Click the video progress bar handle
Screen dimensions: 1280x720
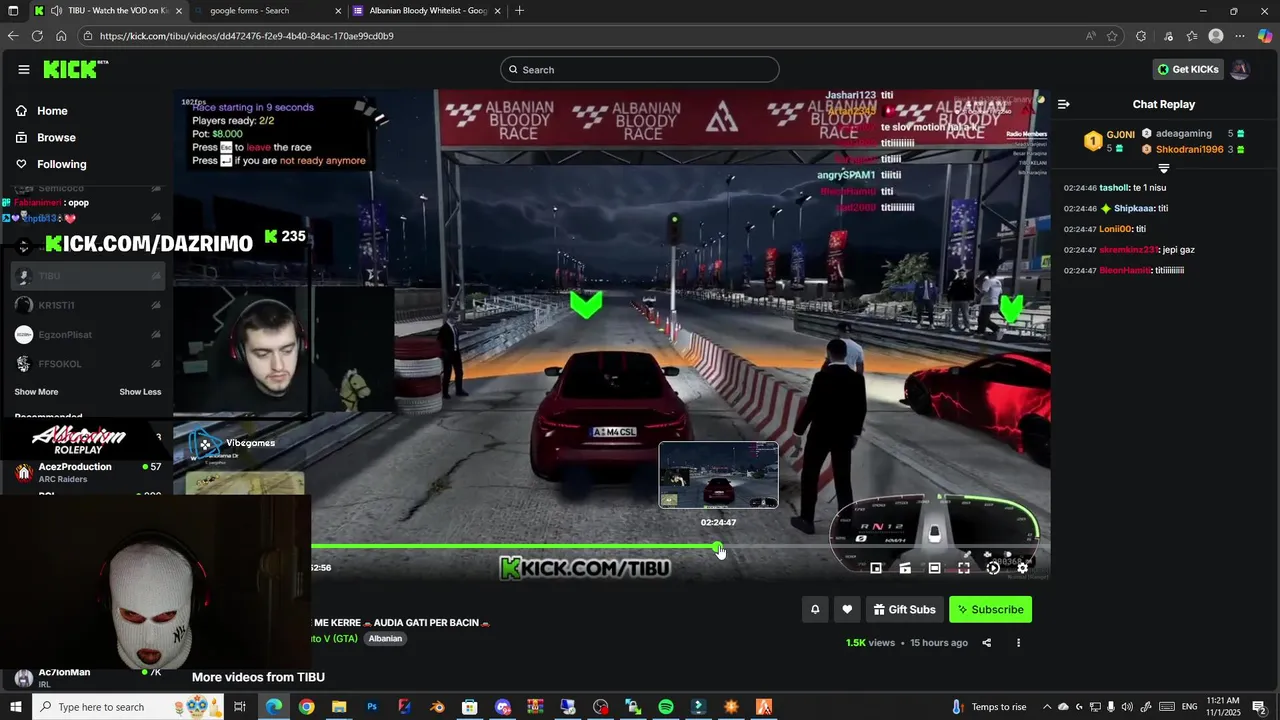(718, 547)
